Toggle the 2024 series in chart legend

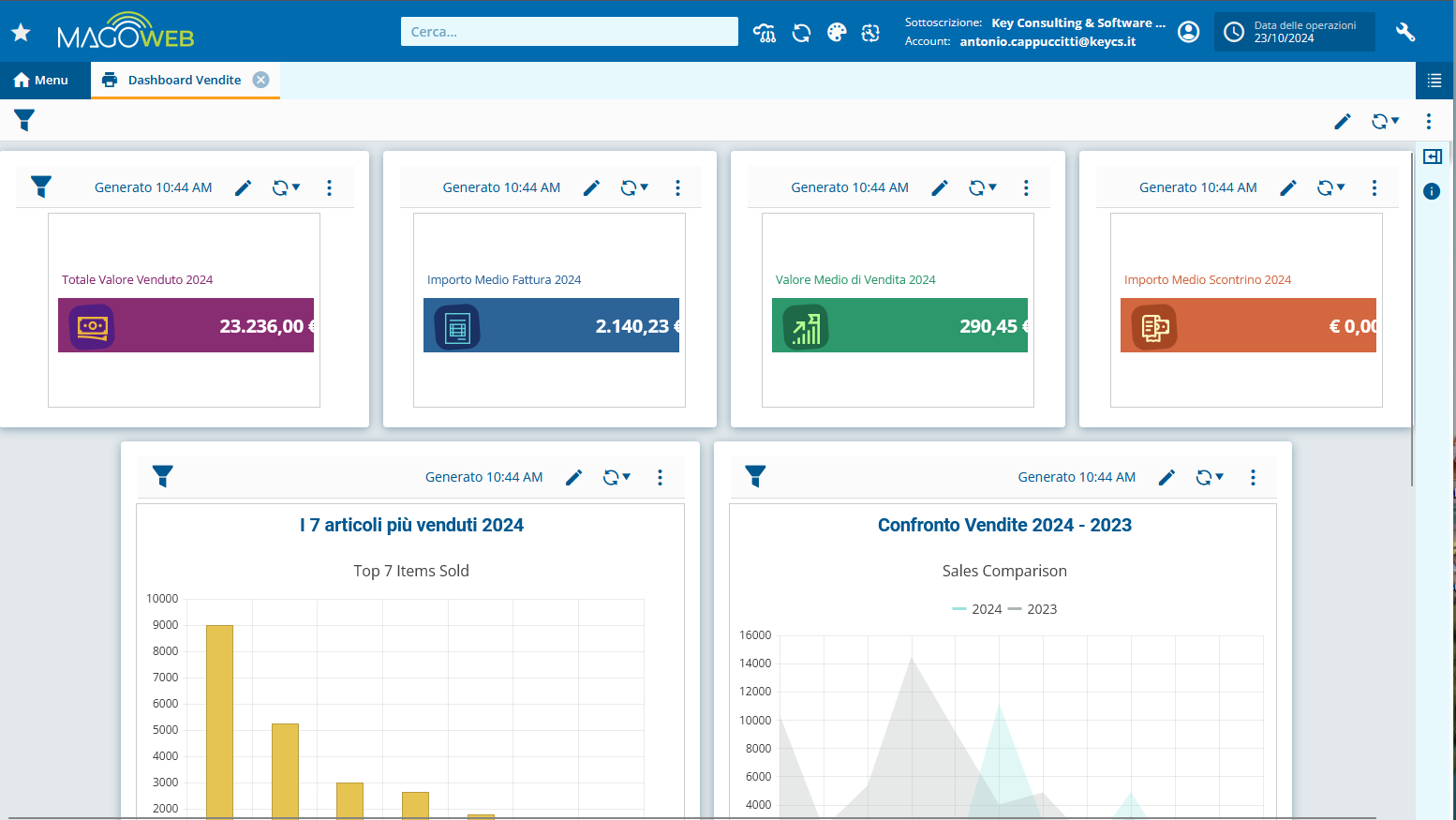[x=977, y=609]
